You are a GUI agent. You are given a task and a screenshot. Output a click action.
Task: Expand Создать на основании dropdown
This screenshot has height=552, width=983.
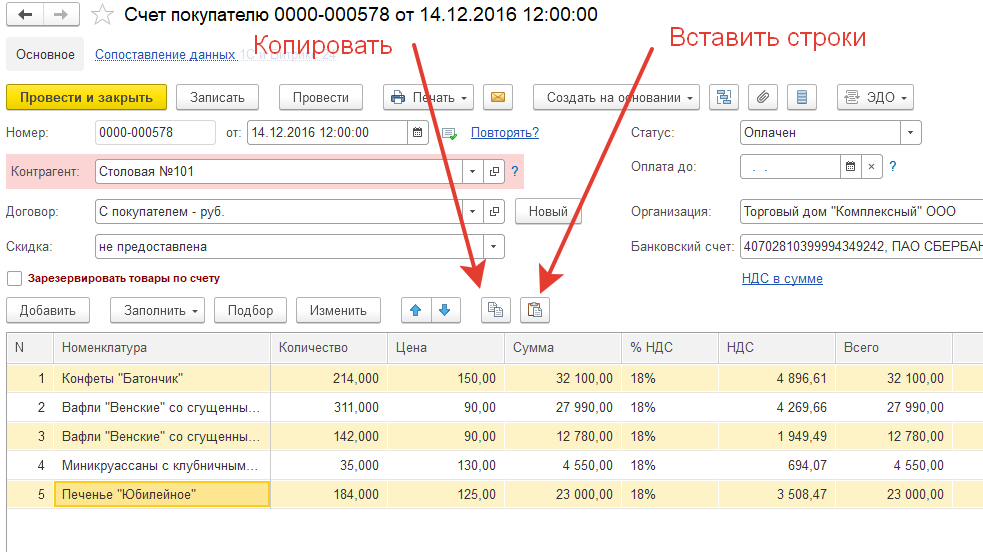coord(616,97)
